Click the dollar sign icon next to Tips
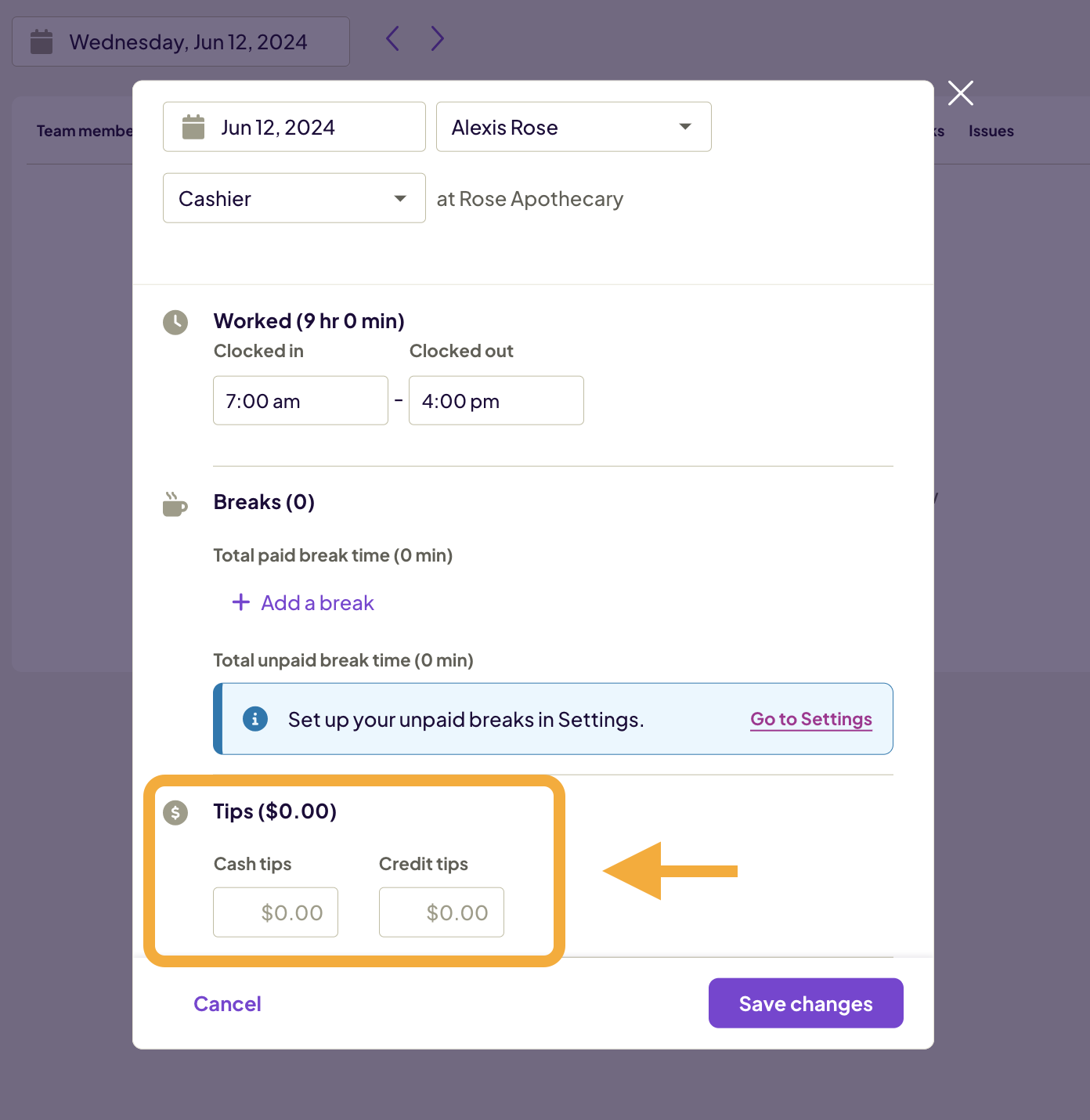This screenshot has height=1120, width=1090. click(x=175, y=813)
